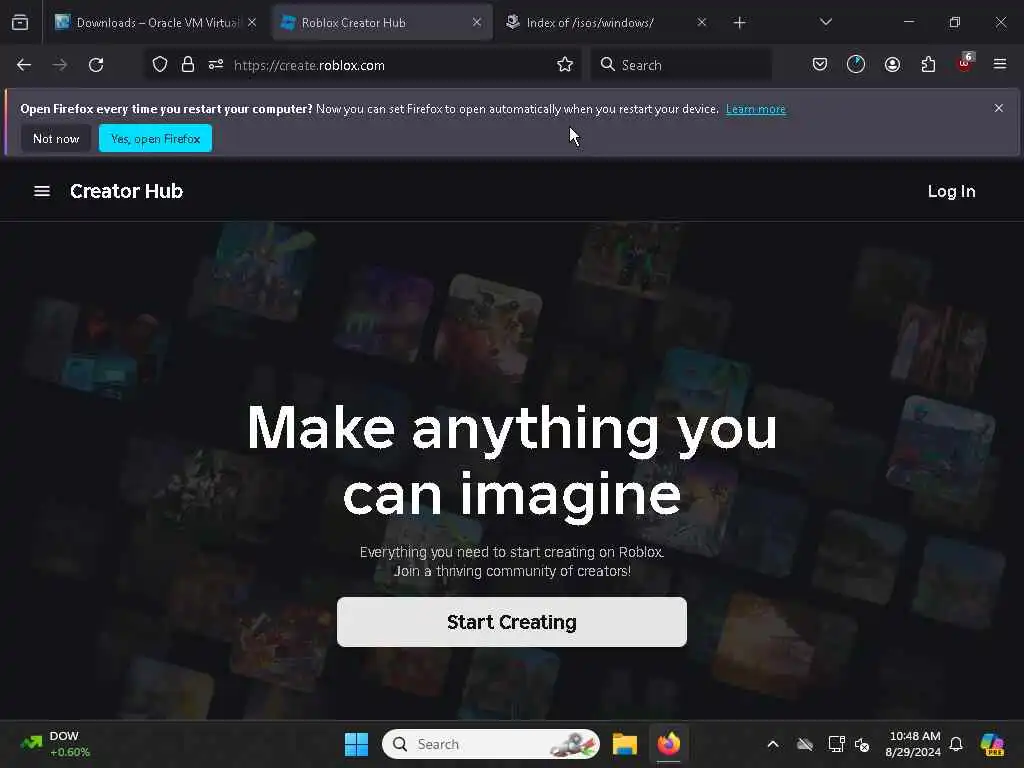The height and width of the screenshot is (768, 1024).
Task: Dismiss the Firefox startup notification bar
Action: point(999,108)
